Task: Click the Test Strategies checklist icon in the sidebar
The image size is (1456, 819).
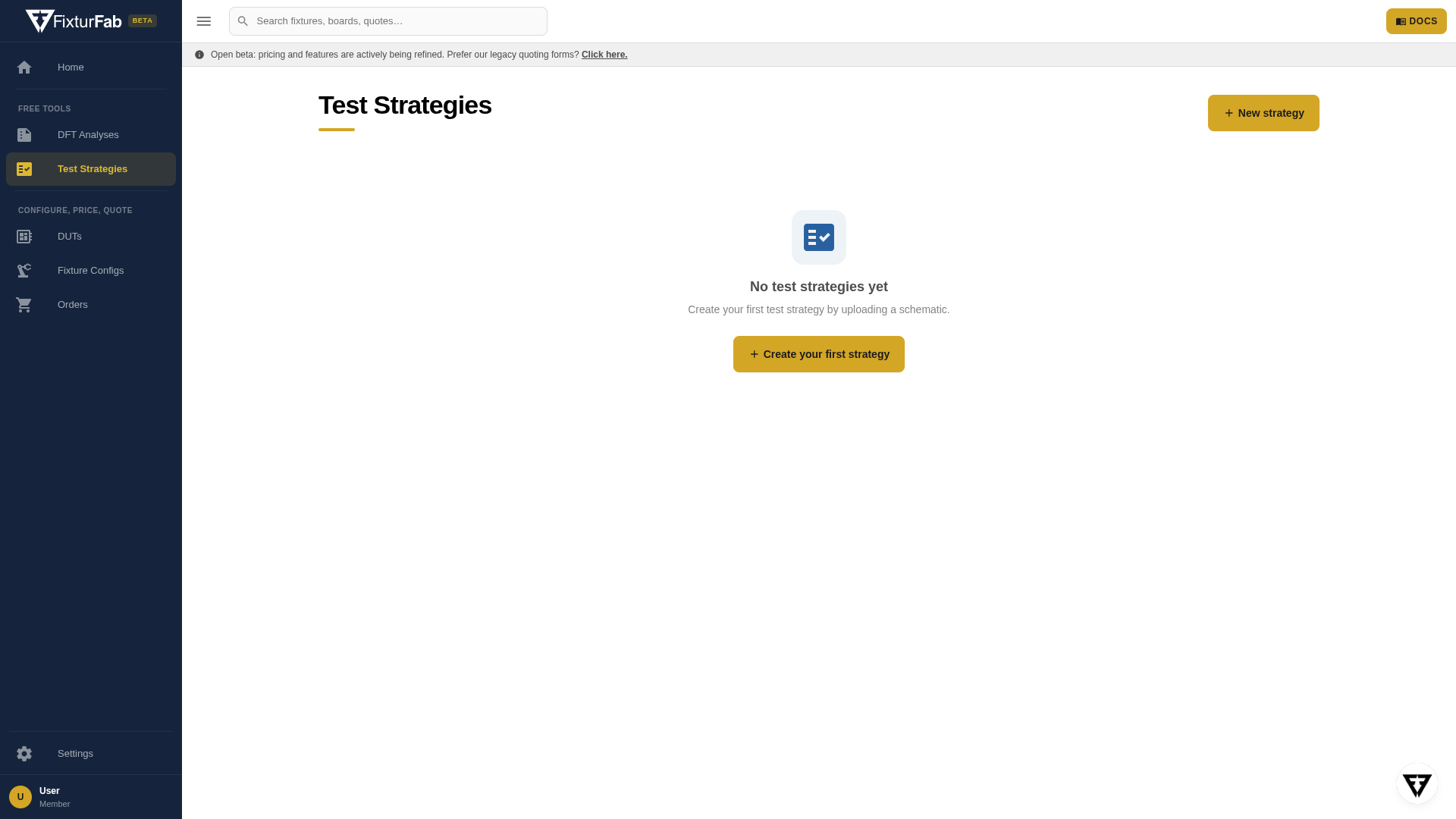Action: (24, 169)
